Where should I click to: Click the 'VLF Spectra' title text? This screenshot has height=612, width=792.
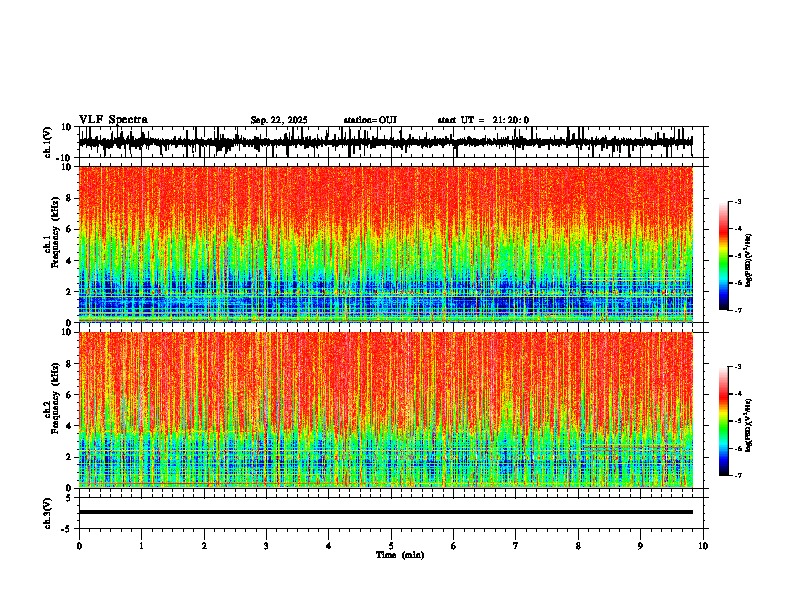point(113,120)
